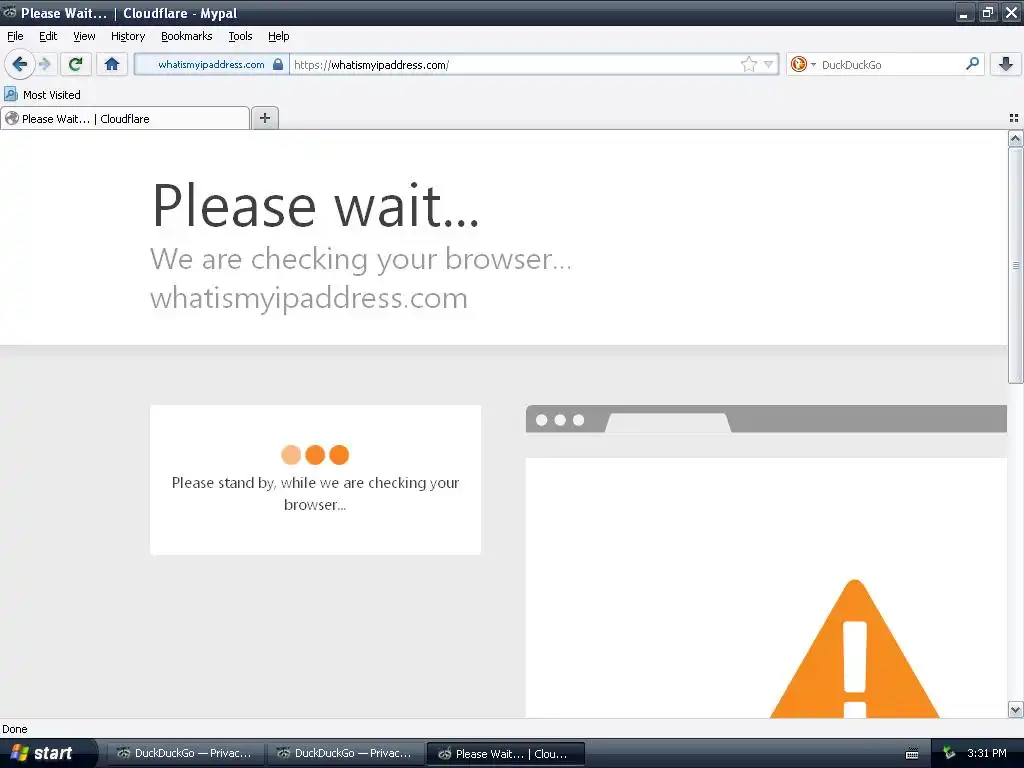
Task: Click 'We are checking your browser...' text
Action: tap(360, 259)
